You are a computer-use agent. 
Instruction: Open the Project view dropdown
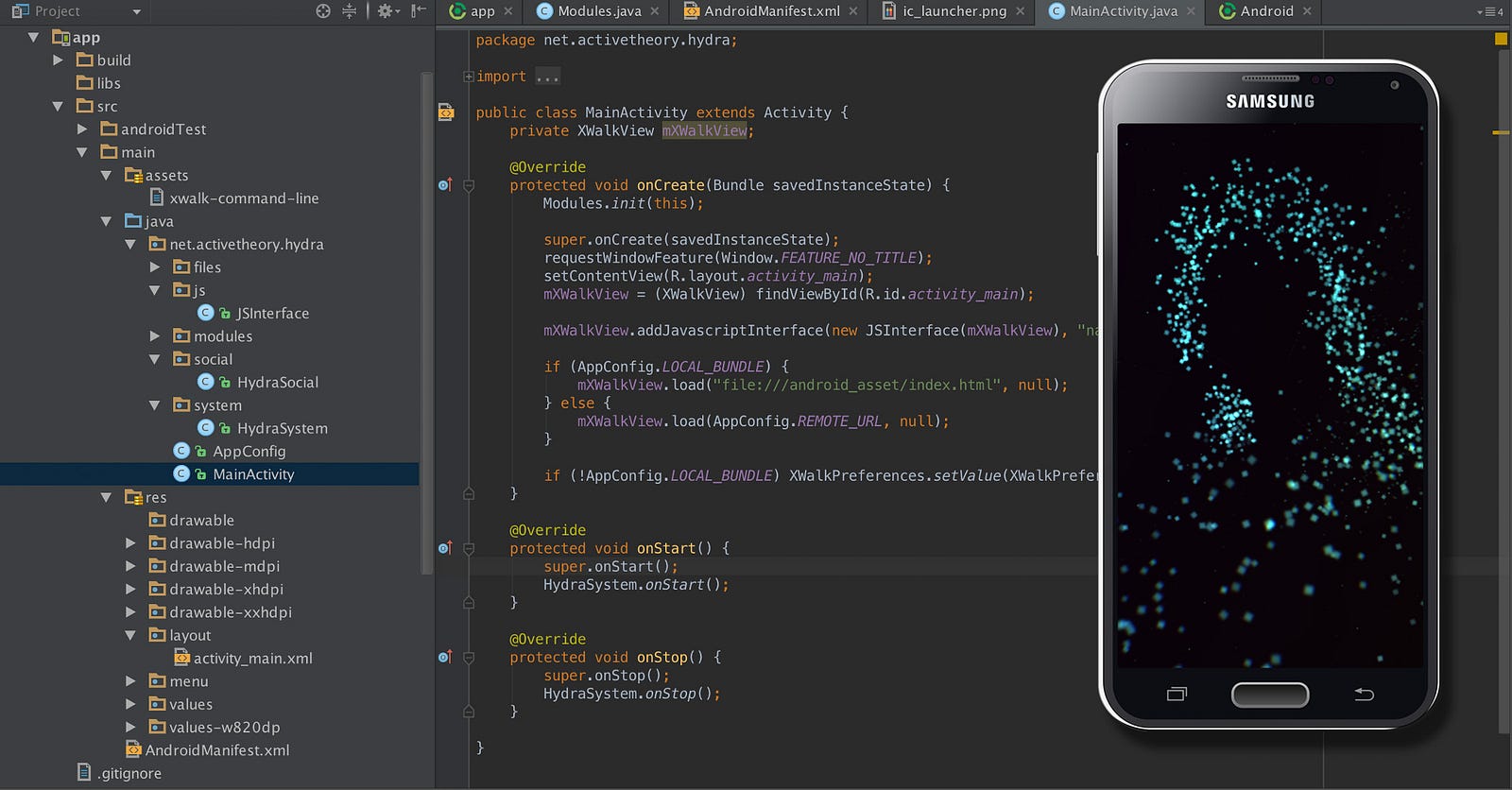[x=136, y=11]
